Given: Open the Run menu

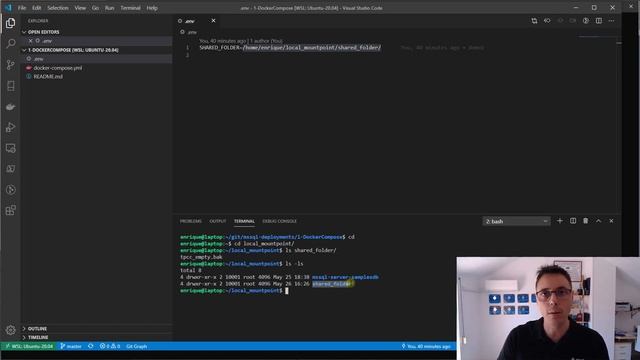Looking at the screenshot, I should (109, 8).
